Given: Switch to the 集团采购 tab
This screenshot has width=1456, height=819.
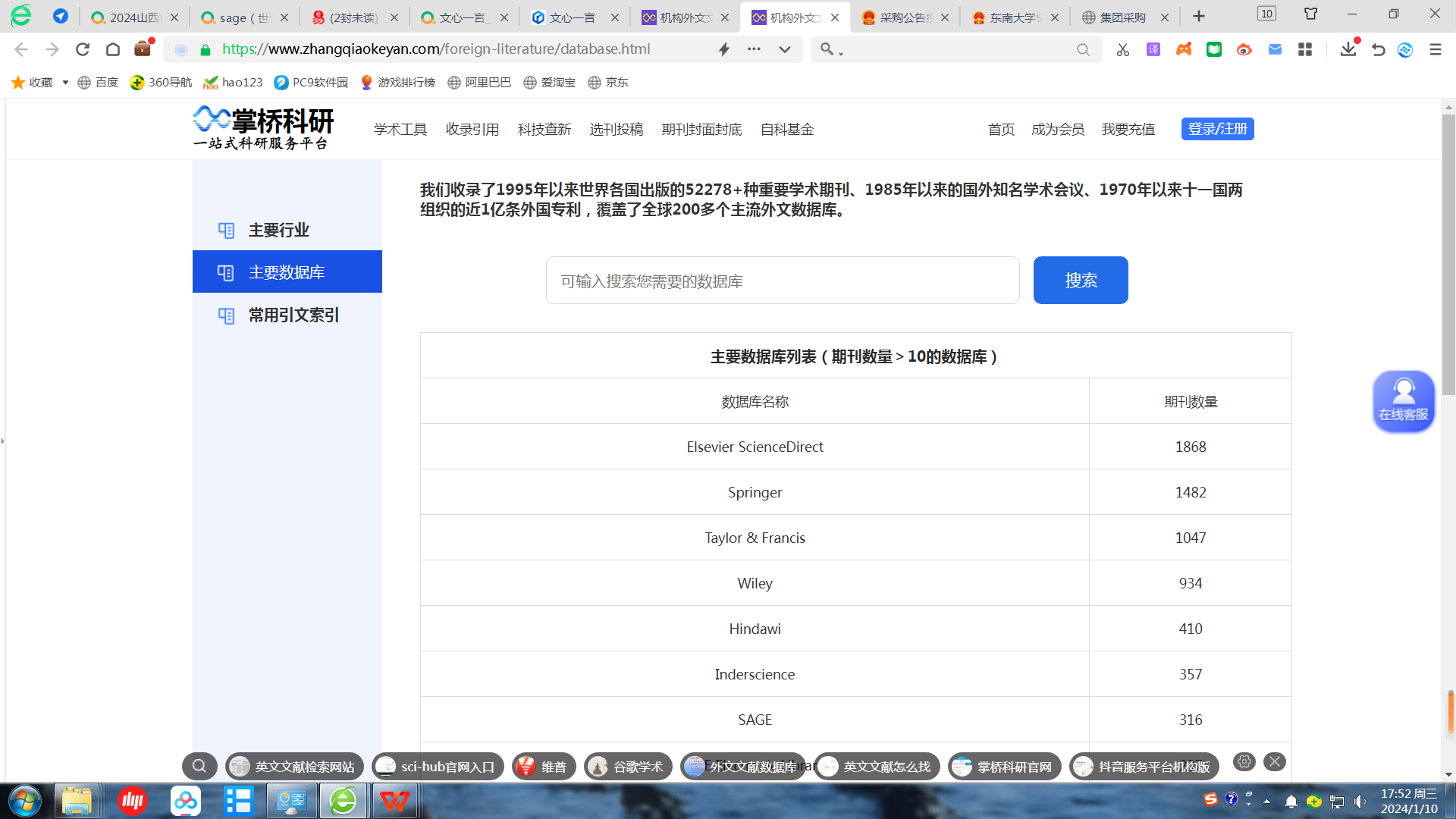Looking at the screenshot, I should coord(1125,17).
